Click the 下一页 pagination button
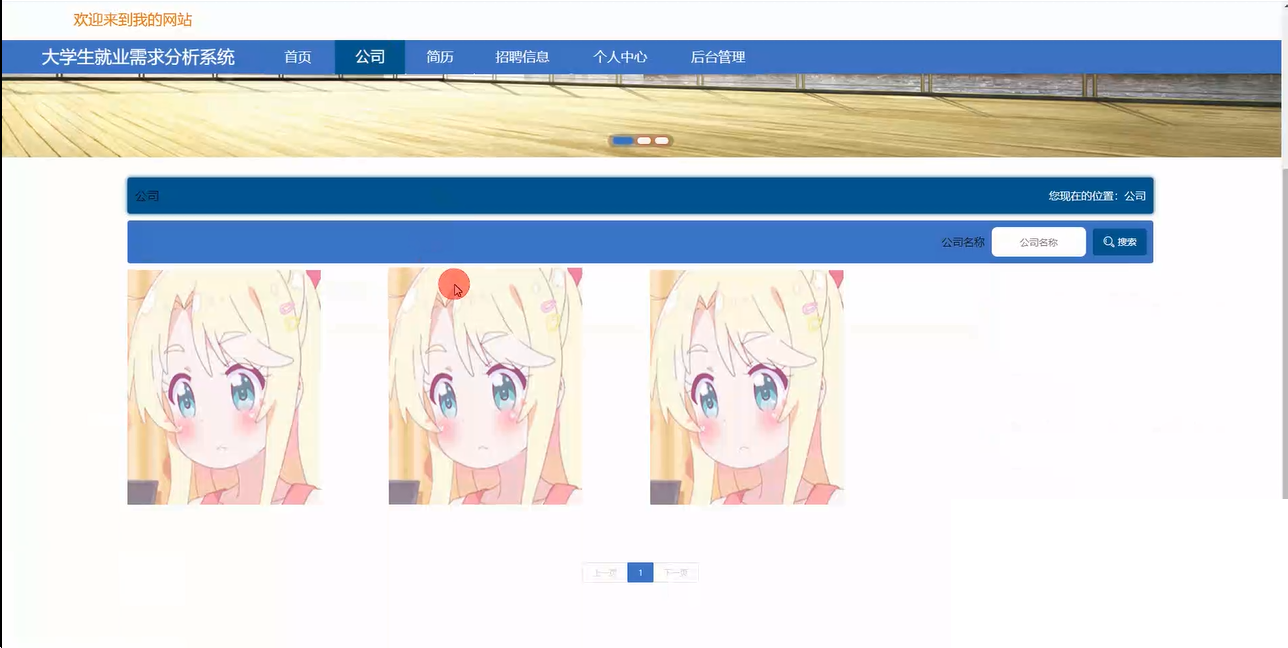Viewport: 1288px width, 648px height. tap(676, 573)
